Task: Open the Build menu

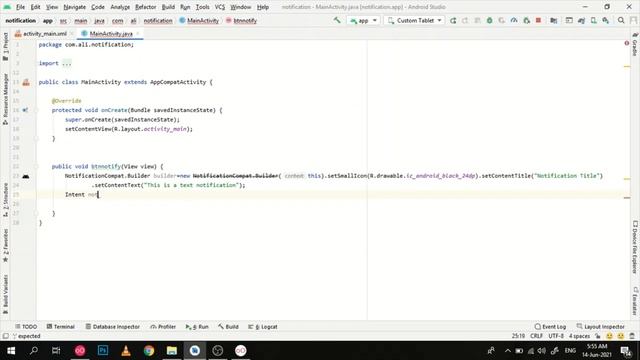Action: click(x=168, y=7)
